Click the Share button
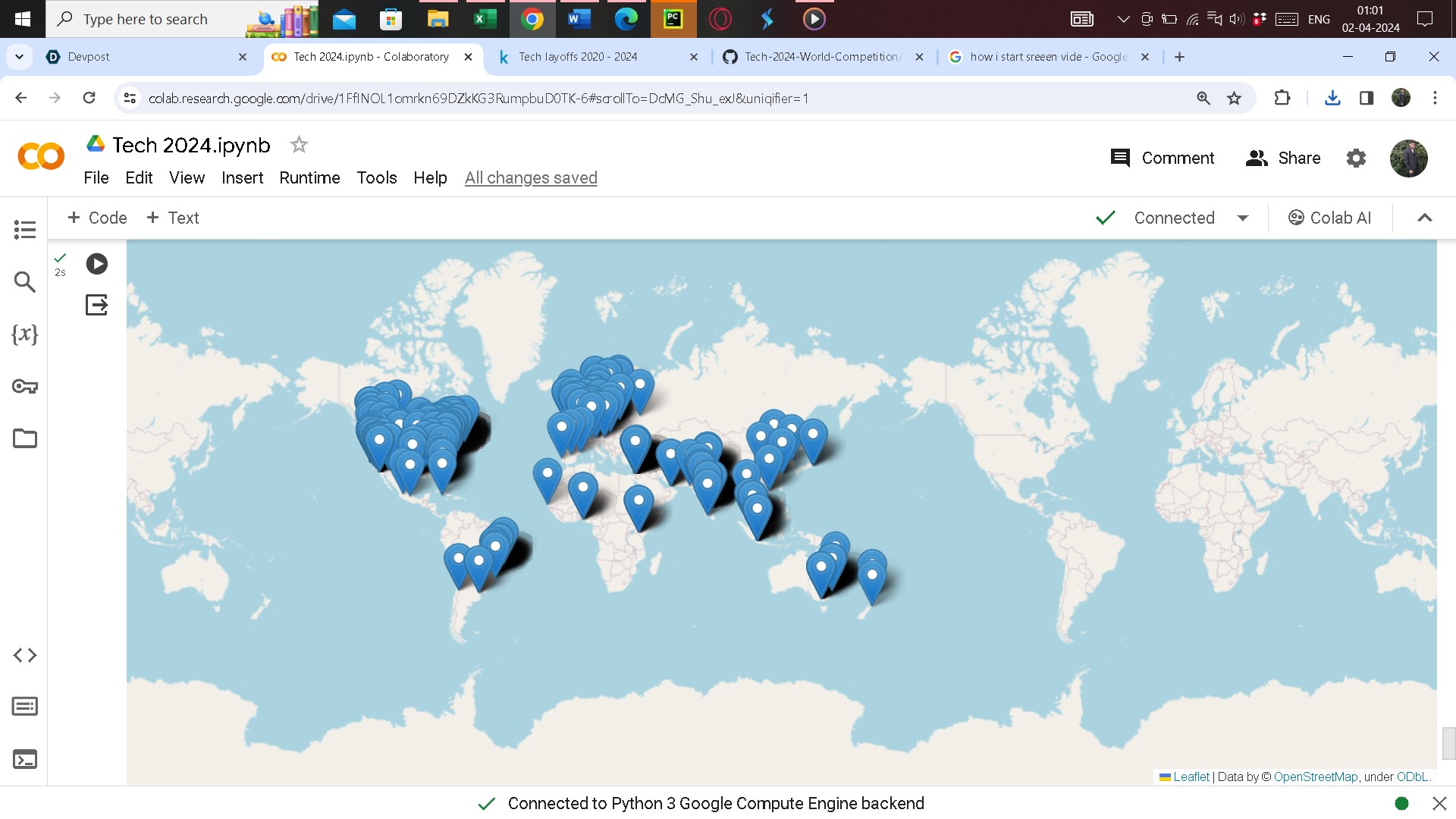Screen dimensions: 1456x819 (x=1283, y=158)
